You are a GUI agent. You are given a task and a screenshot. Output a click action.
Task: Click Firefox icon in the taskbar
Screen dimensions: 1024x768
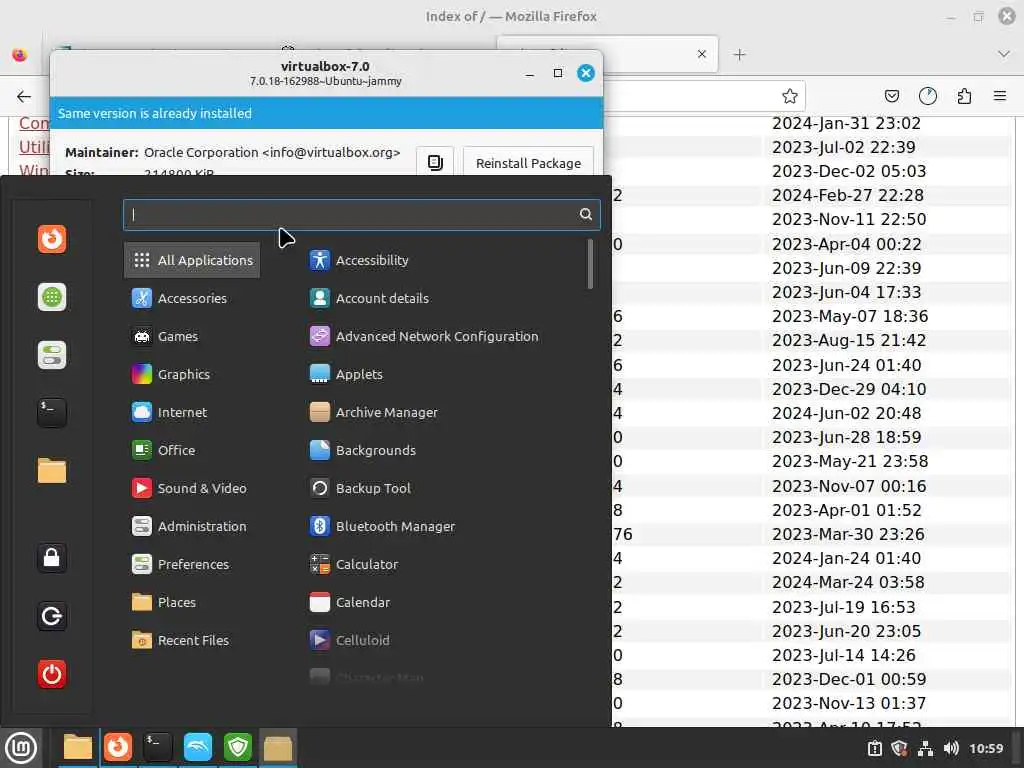tap(118, 747)
